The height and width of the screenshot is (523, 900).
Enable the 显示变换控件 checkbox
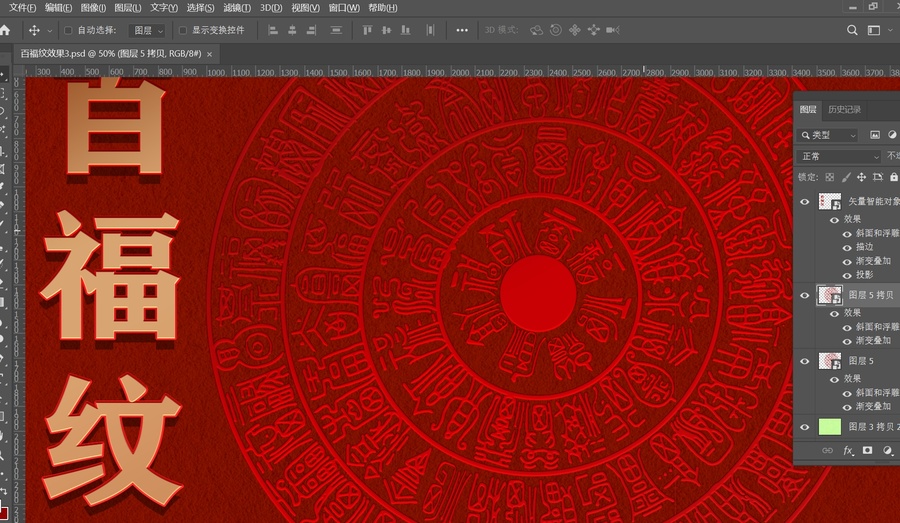(183, 30)
